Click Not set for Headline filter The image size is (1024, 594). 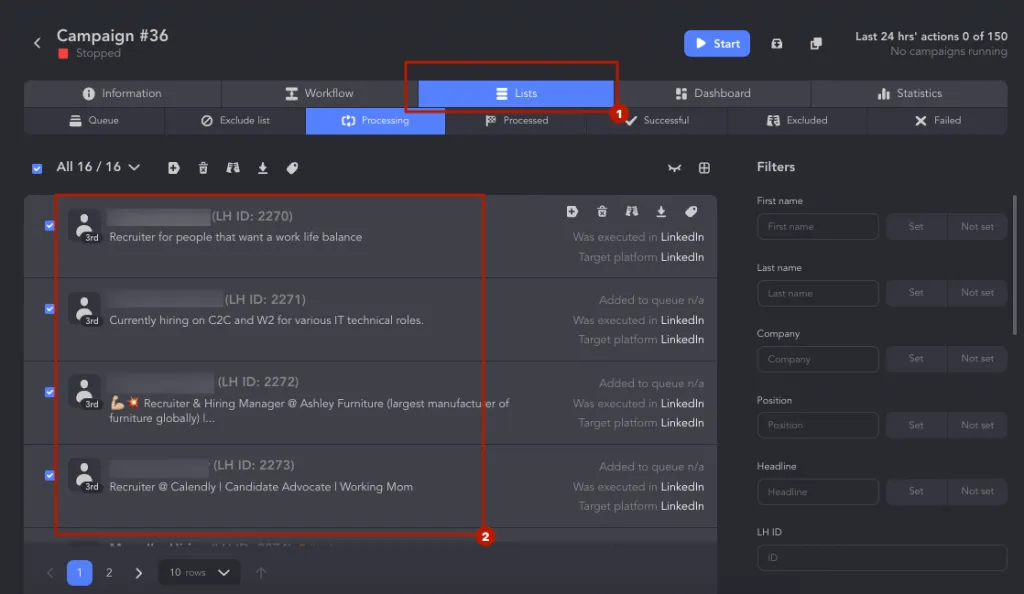(x=977, y=492)
